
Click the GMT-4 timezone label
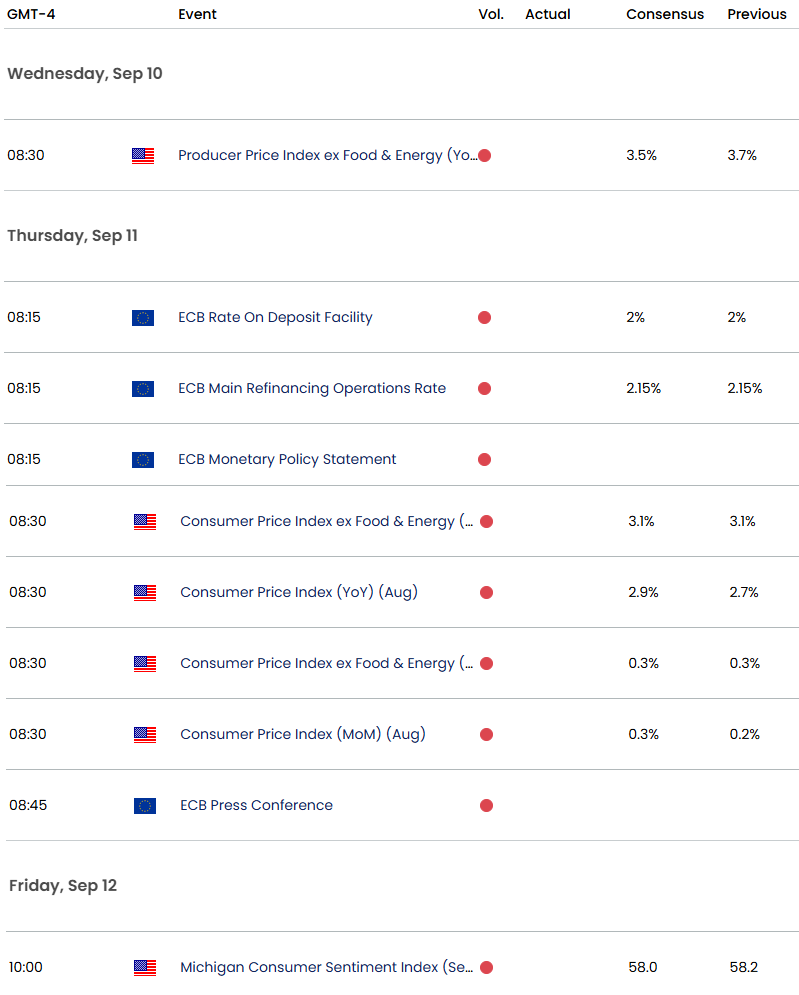coord(29,14)
